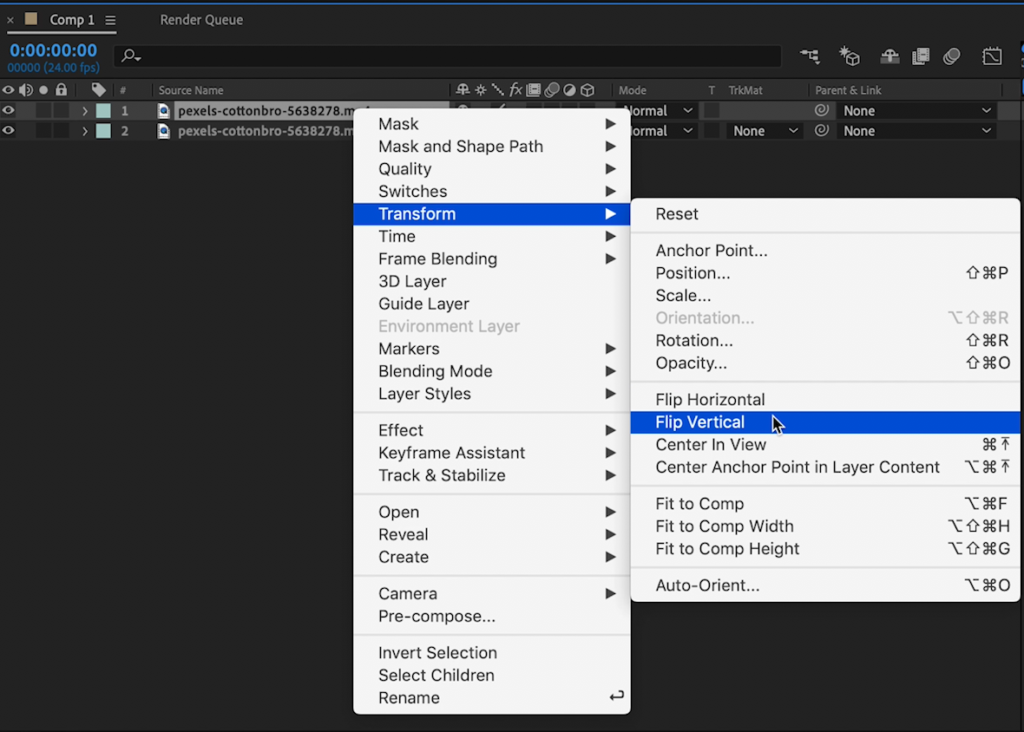Open the graph editor icon
1024x732 pixels.
pyautogui.click(x=992, y=56)
